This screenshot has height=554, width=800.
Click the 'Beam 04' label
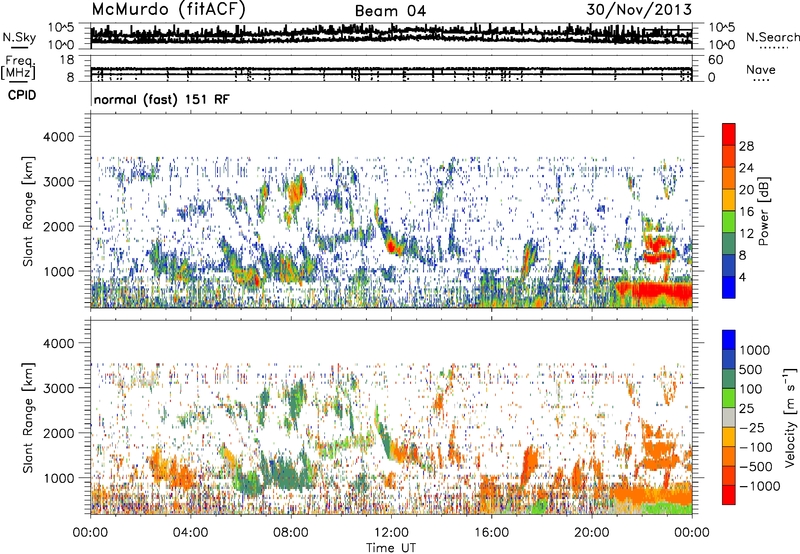pyautogui.click(x=390, y=11)
